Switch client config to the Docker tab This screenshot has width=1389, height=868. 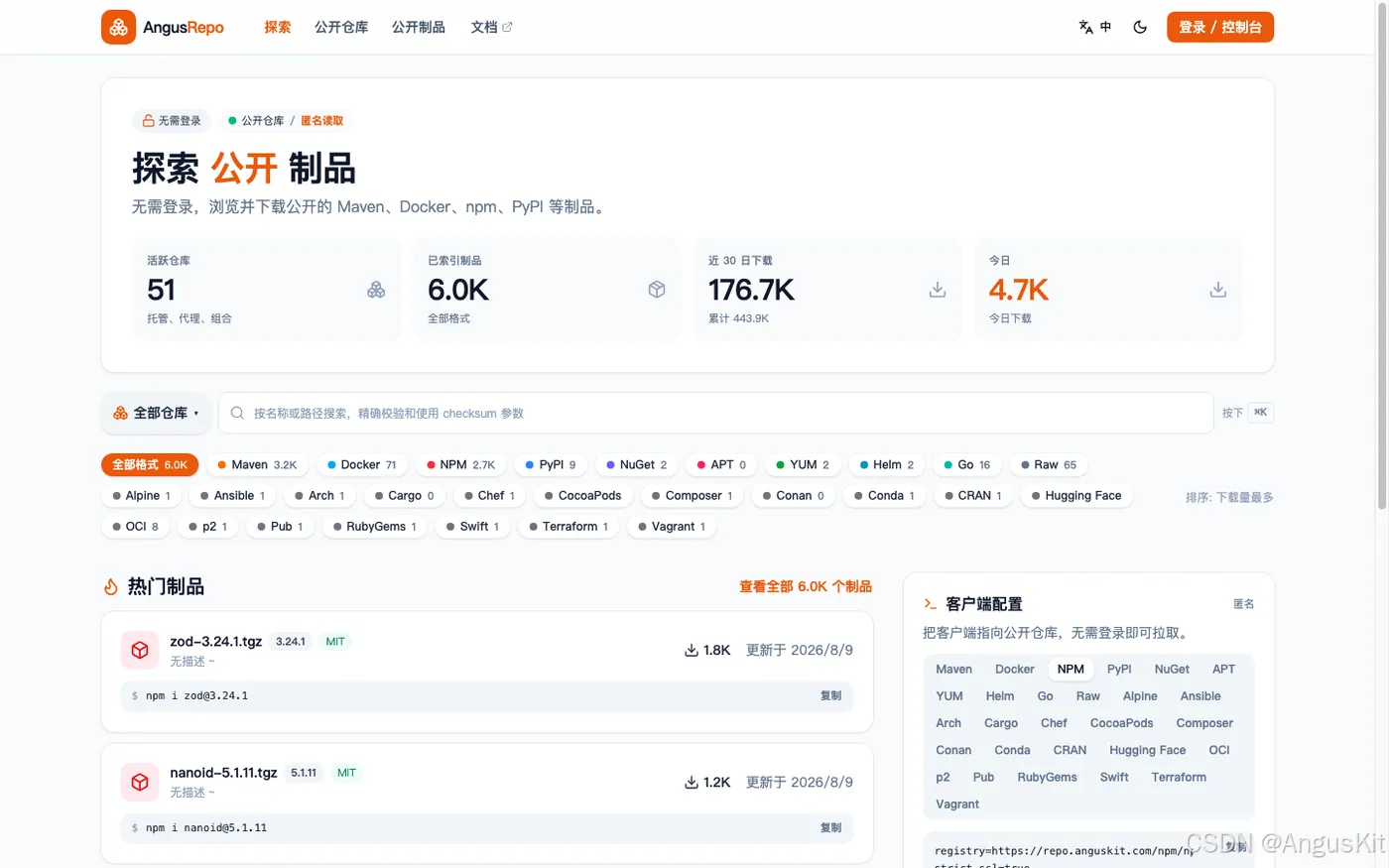pyautogui.click(x=1015, y=670)
